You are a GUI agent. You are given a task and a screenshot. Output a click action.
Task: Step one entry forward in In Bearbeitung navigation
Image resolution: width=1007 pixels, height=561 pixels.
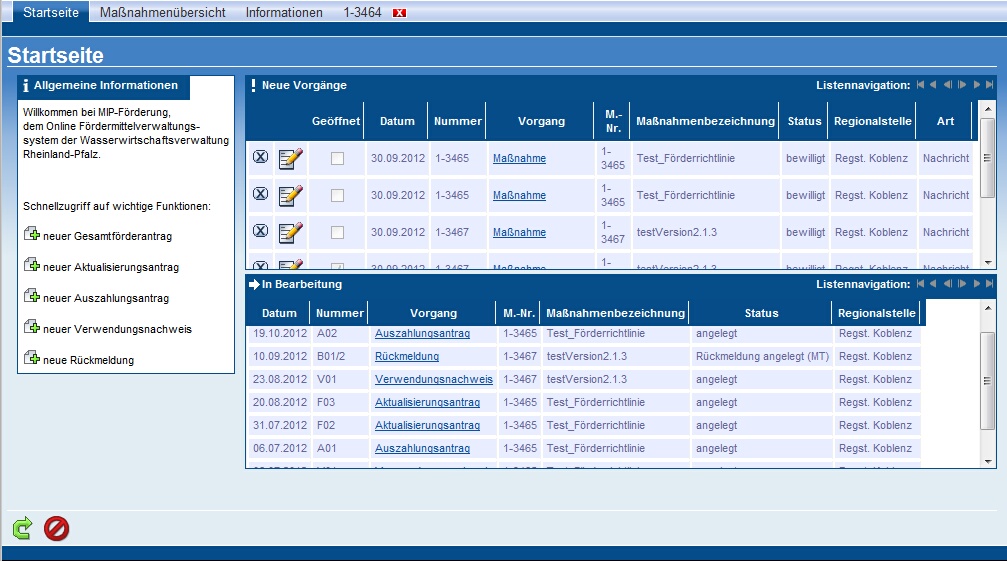click(x=961, y=284)
